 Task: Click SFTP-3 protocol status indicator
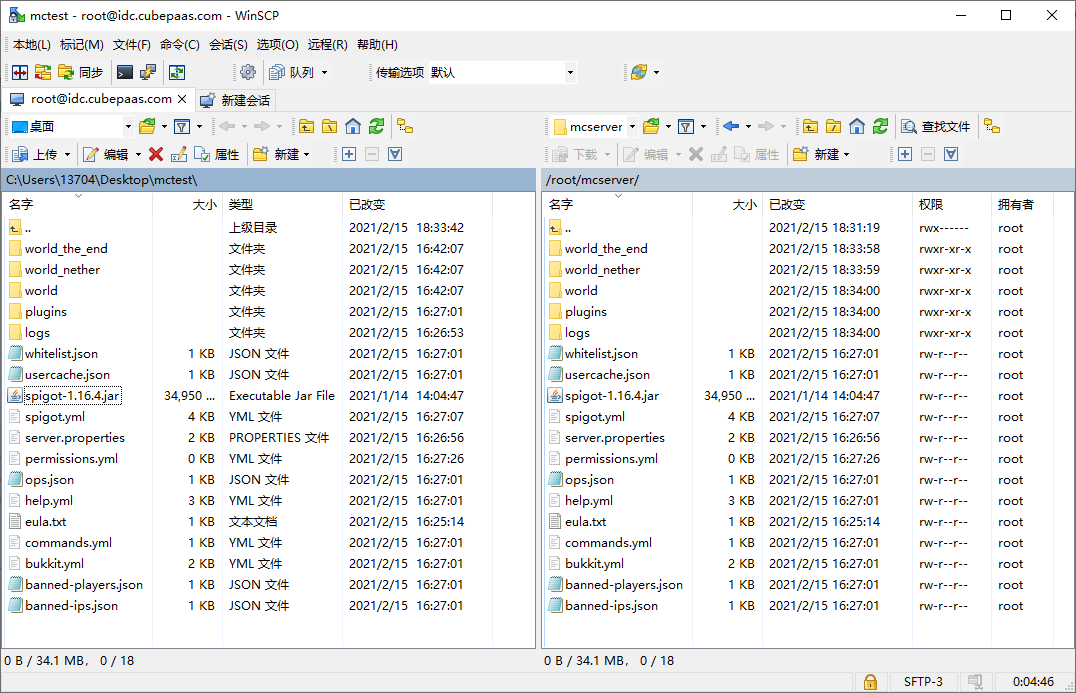(923, 681)
